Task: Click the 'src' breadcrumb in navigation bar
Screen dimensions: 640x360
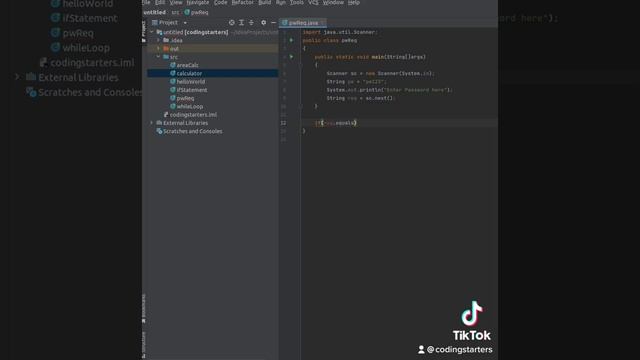Action: [175, 12]
